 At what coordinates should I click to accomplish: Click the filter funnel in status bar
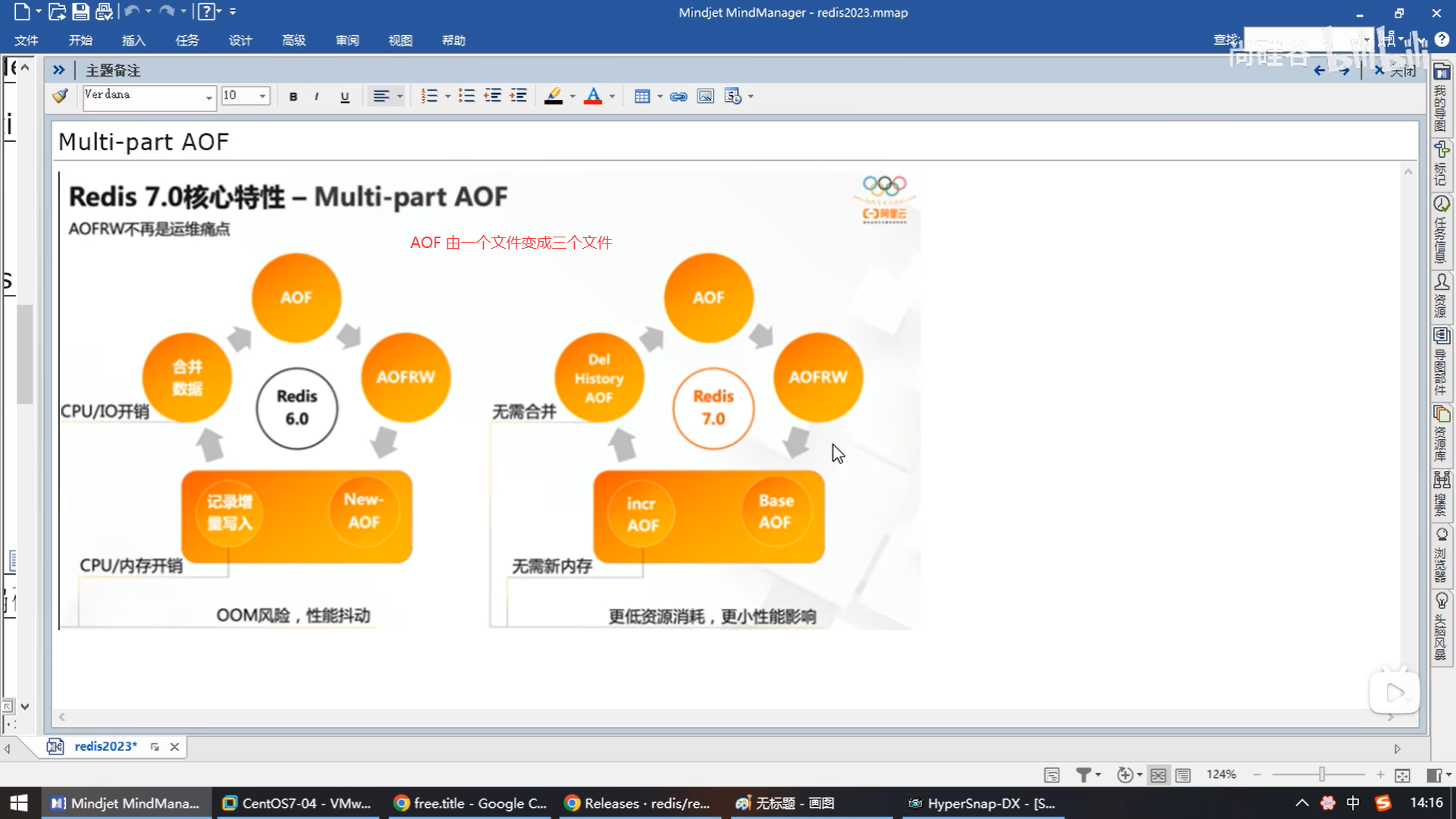[1084, 775]
